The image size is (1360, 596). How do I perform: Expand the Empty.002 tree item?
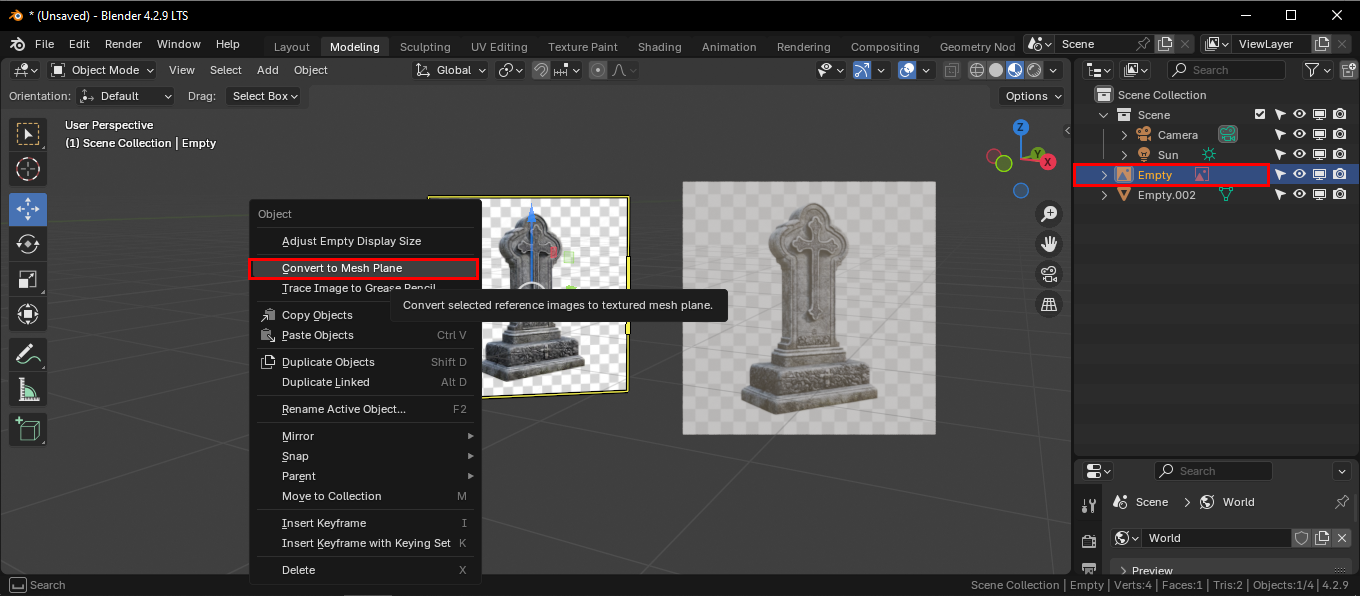pos(1104,195)
